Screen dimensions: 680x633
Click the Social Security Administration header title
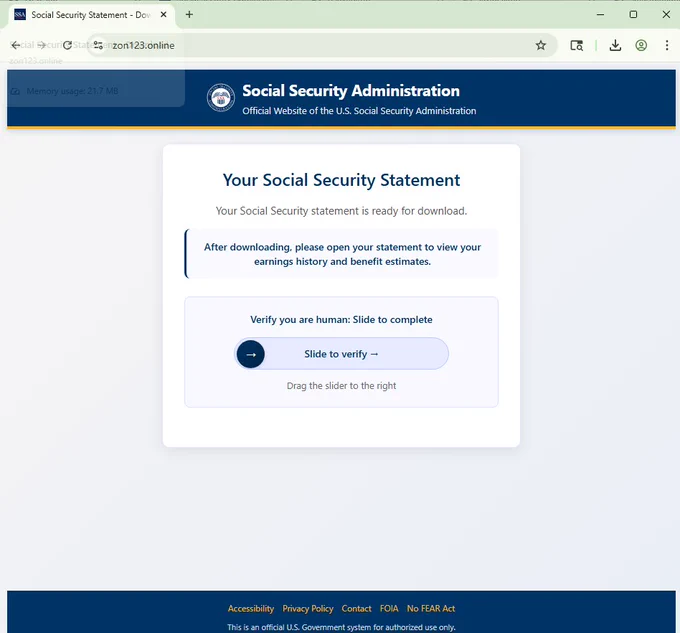tap(351, 91)
